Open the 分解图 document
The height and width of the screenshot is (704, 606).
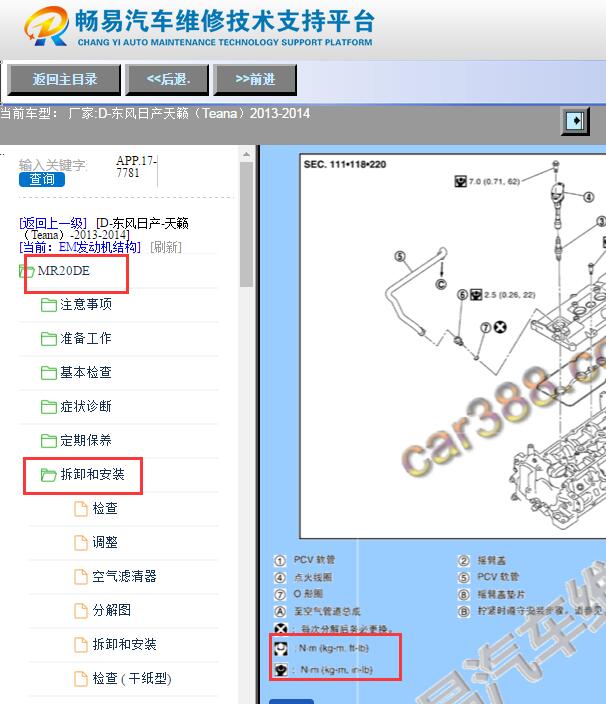pos(112,610)
